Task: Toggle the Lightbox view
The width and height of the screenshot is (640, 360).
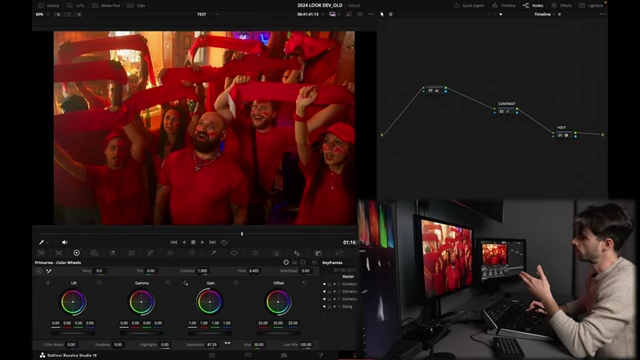Action: click(591, 6)
